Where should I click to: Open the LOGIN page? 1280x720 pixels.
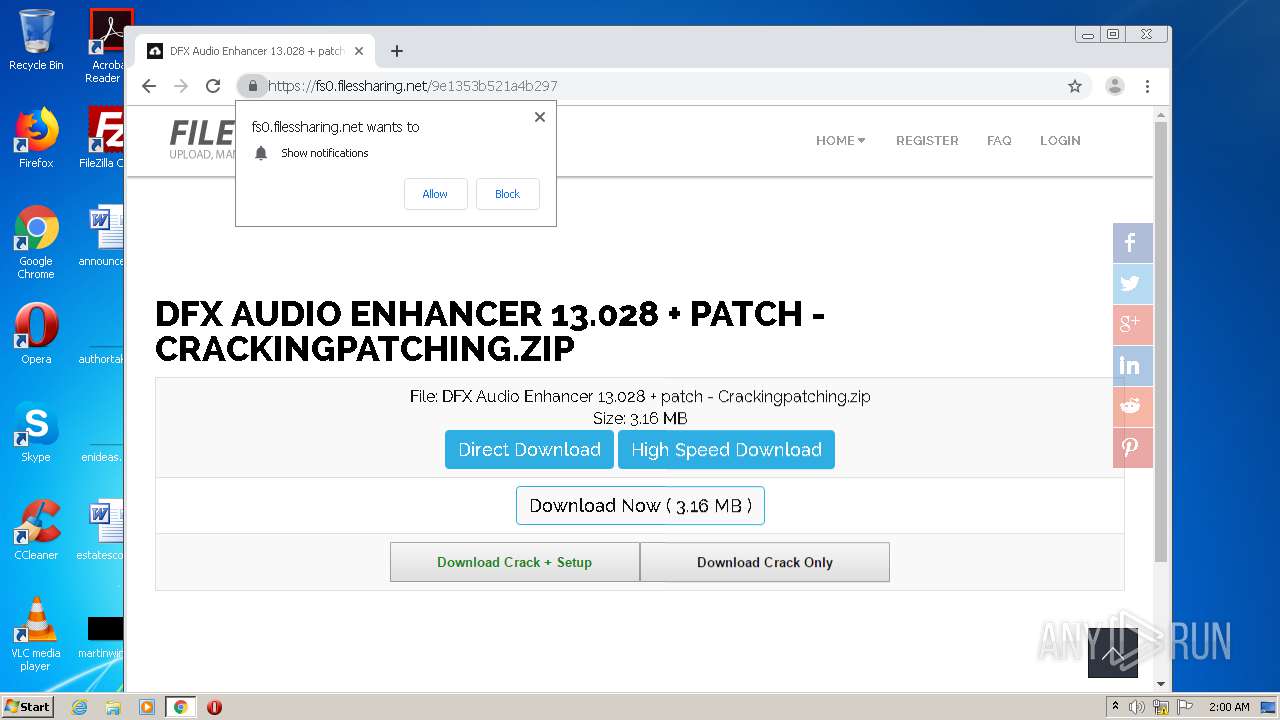tap(1060, 141)
